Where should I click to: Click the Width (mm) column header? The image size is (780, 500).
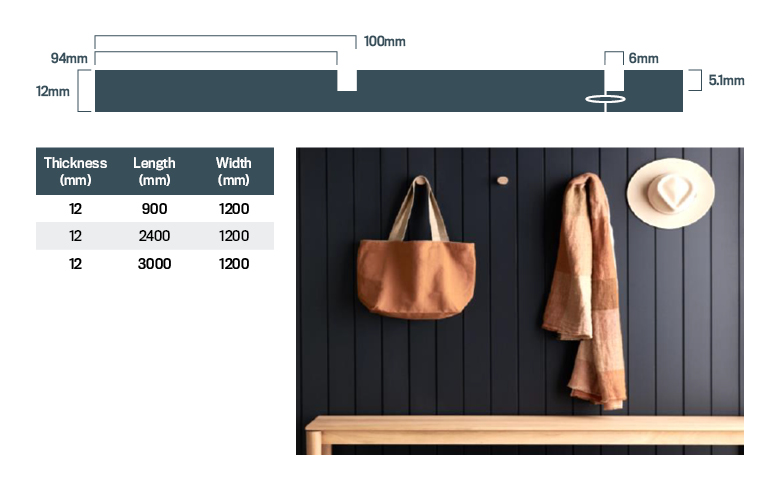click(233, 171)
